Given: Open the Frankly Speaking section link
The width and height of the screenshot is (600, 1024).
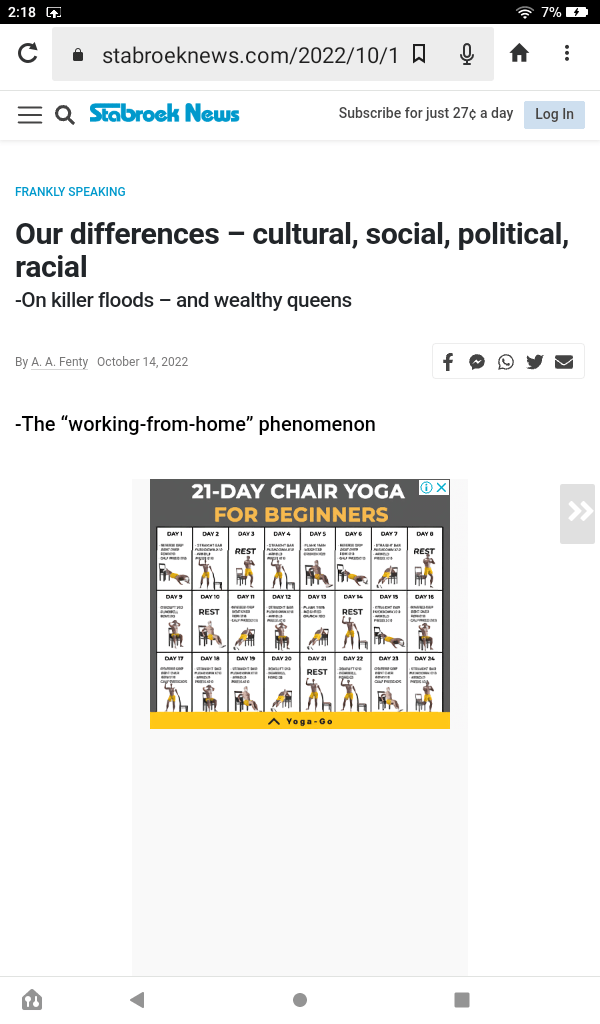Looking at the screenshot, I should (x=70, y=192).
